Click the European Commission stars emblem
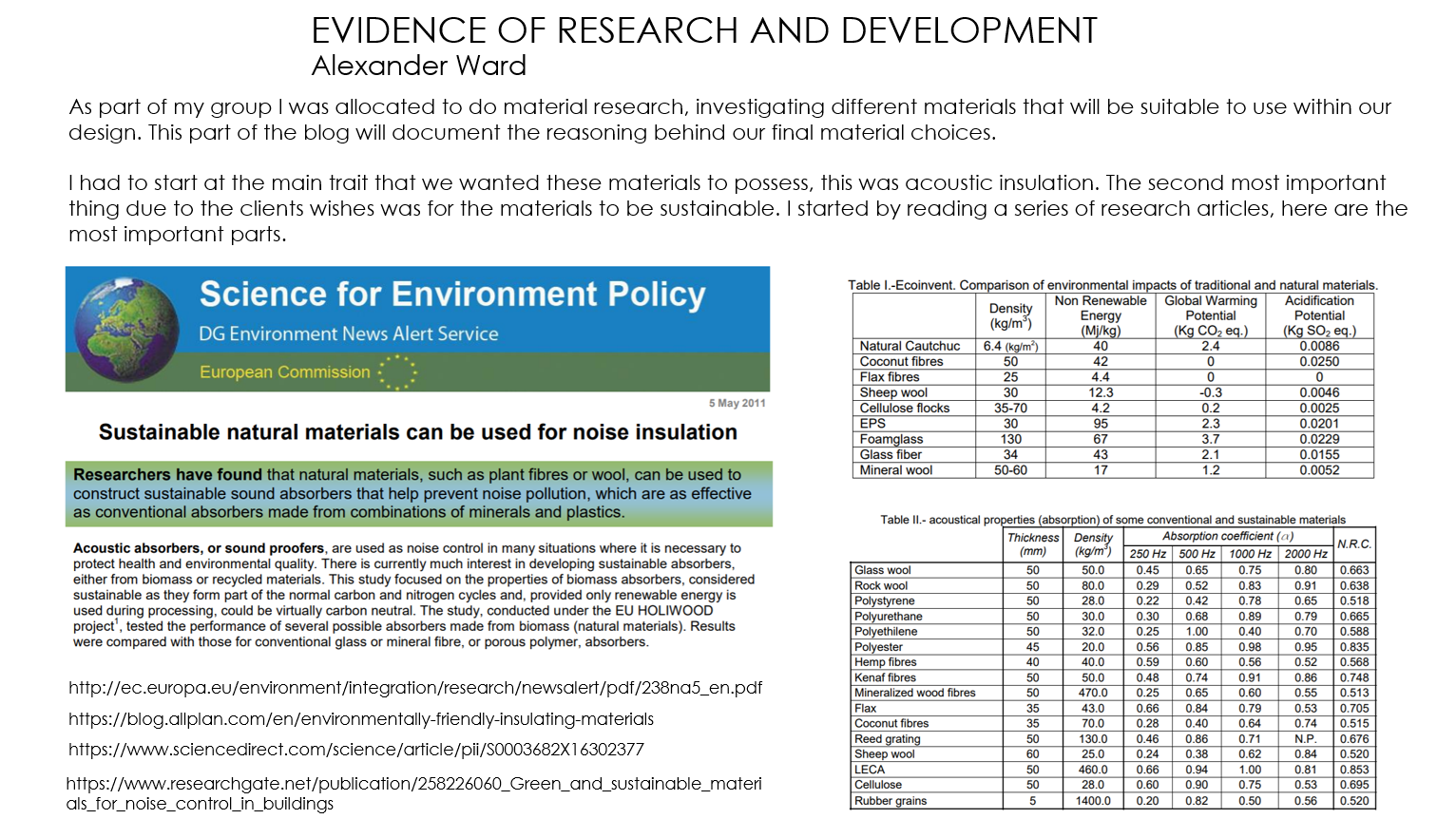This screenshot has height=819, width=1456. [x=397, y=372]
